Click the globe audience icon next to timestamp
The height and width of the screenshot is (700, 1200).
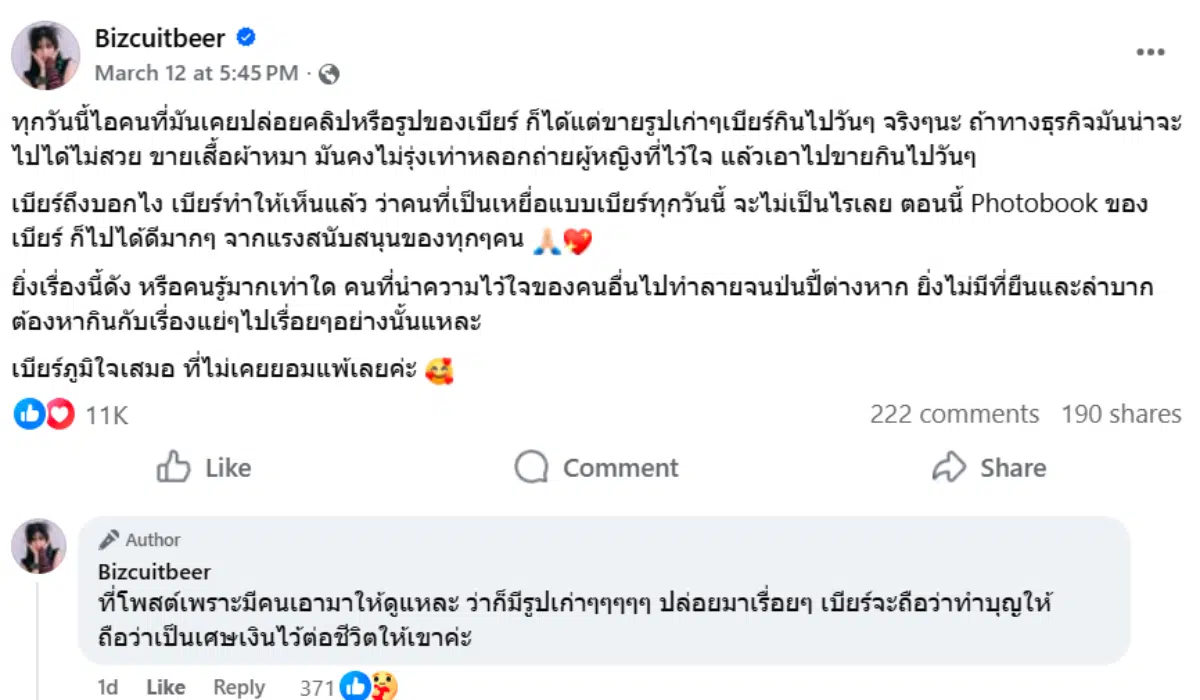(x=328, y=73)
